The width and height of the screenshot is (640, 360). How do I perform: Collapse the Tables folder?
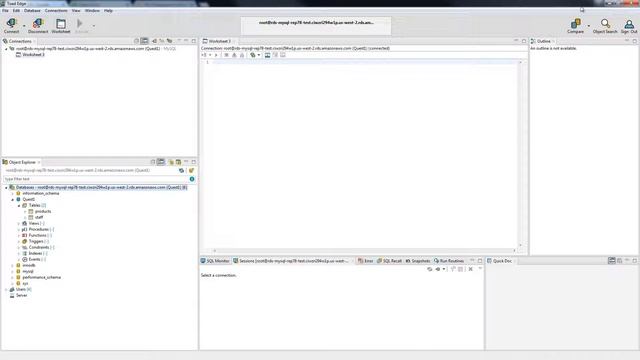pos(19,206)
